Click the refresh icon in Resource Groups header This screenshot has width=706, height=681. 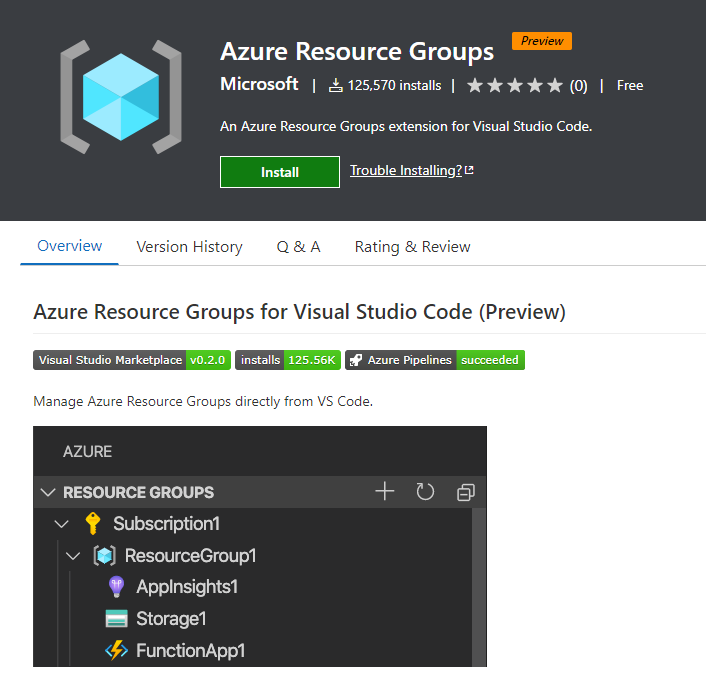pyautogui.click(x=425, y=491)
